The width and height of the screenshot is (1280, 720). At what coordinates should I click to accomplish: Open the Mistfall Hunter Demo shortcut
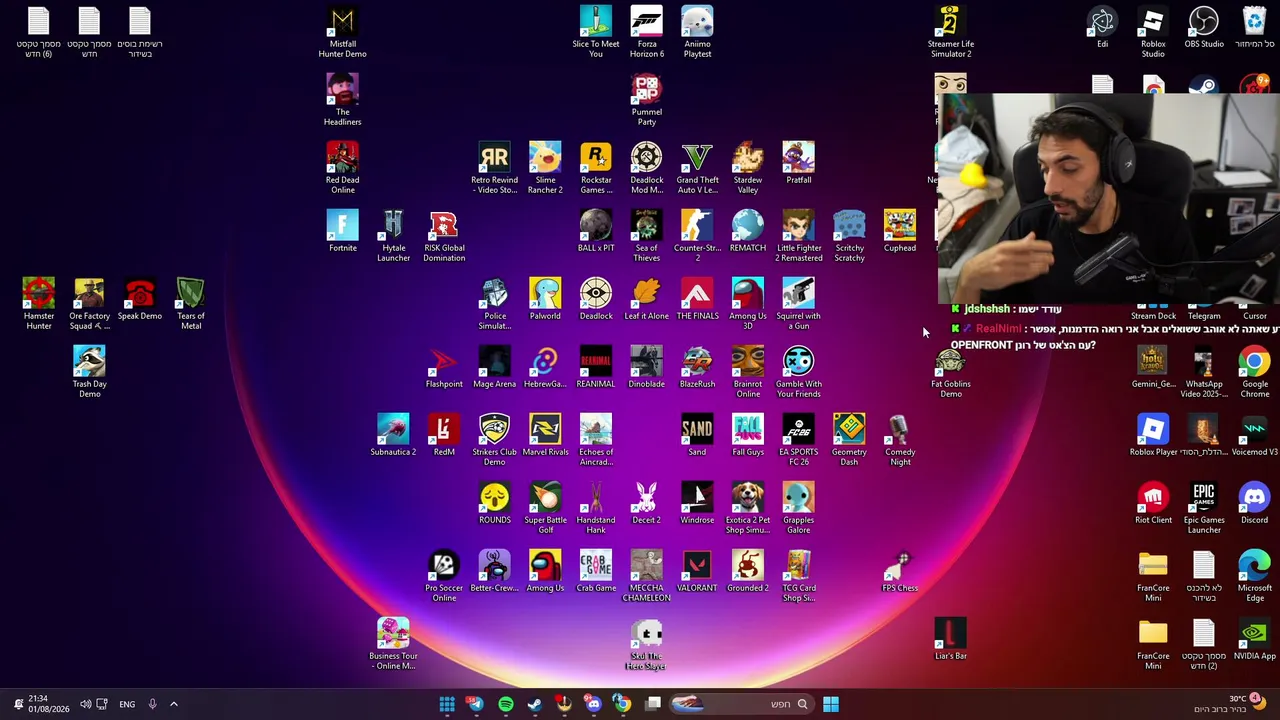tap(343, 32)
